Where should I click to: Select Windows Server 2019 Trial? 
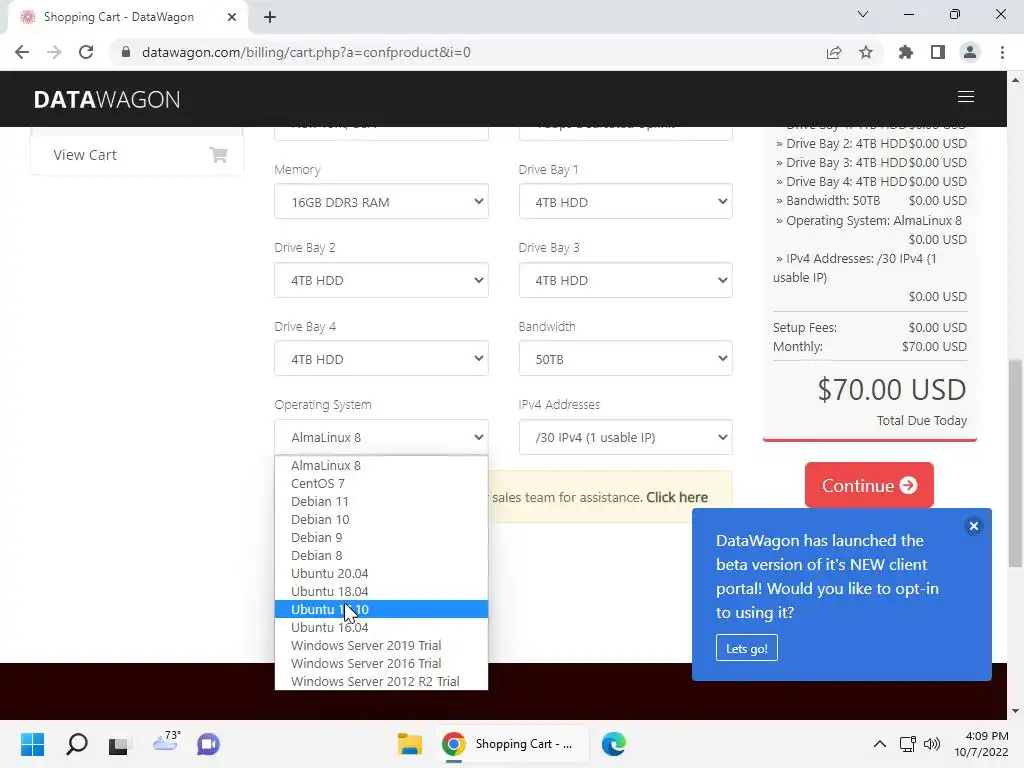pos(381,645)
